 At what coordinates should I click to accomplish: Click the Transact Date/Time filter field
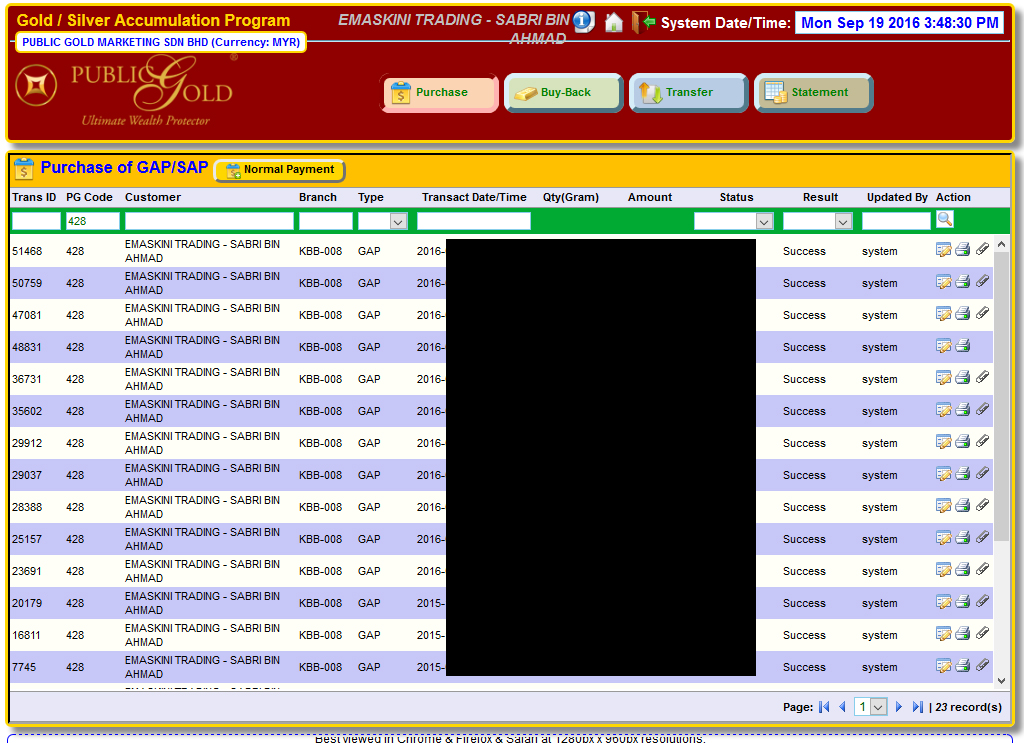point(473,221)
